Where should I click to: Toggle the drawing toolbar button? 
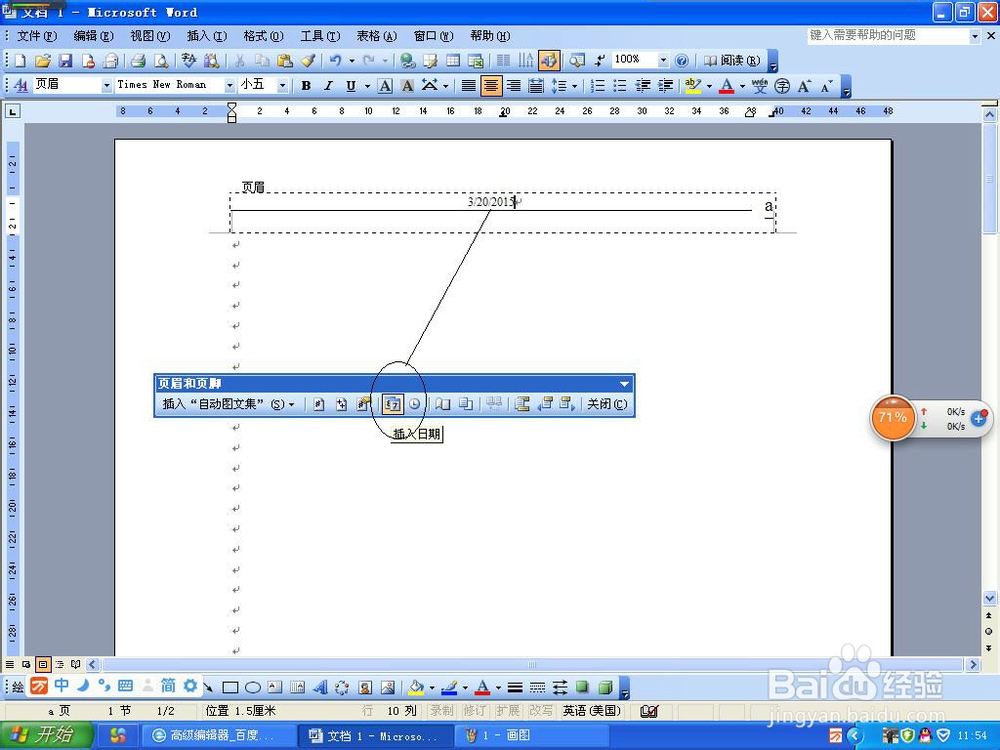(x=548, y=61)
